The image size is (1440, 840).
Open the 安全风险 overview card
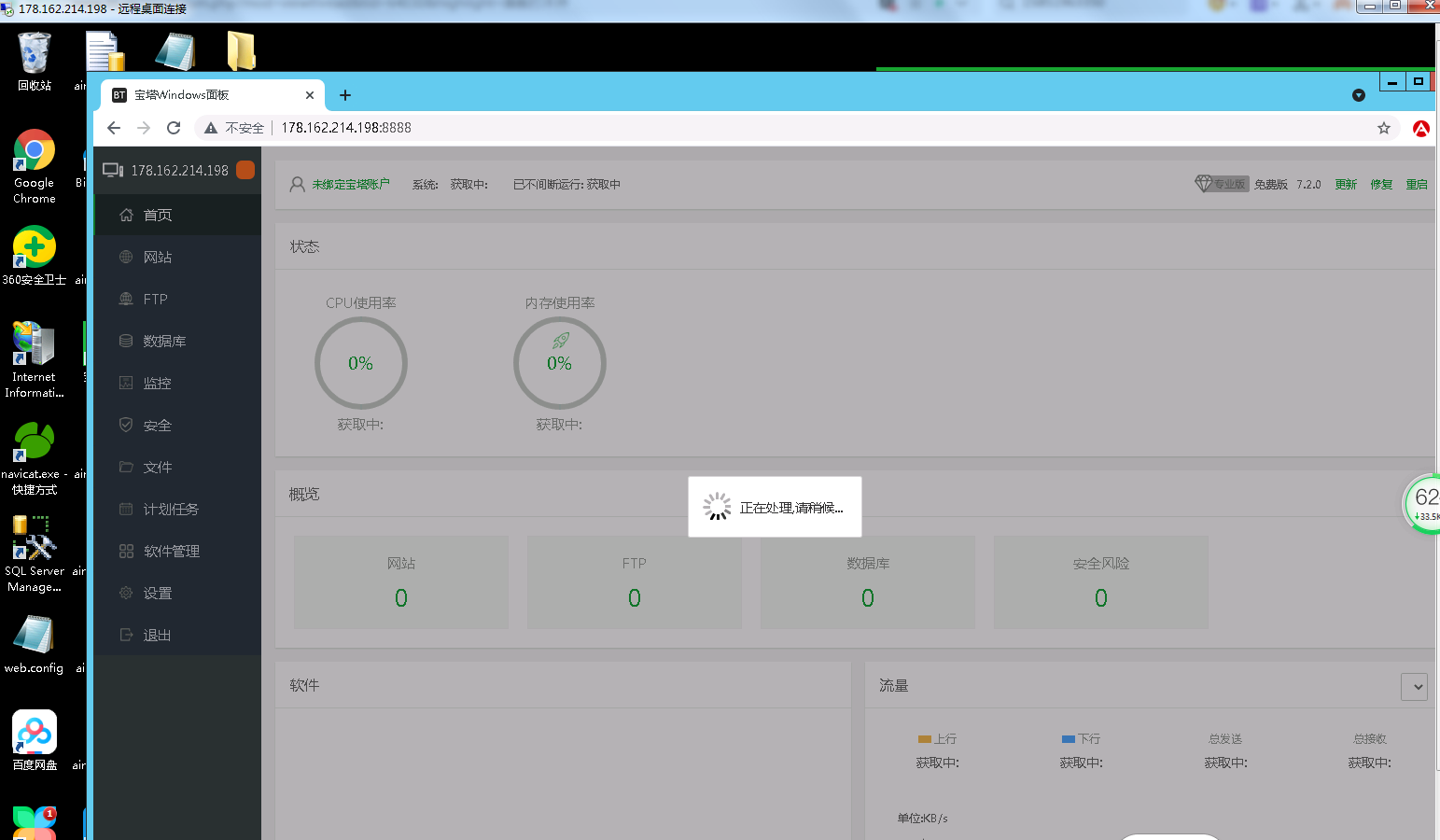click(1101, 581)
